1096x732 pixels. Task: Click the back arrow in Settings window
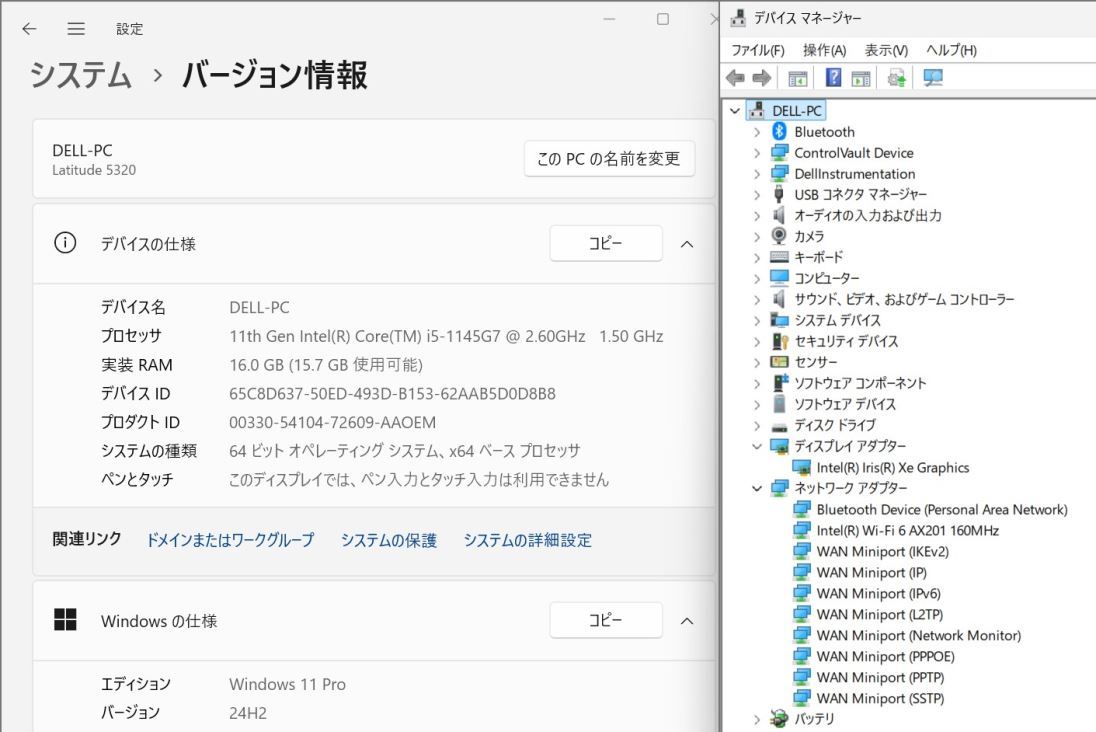tap(30, 29)
